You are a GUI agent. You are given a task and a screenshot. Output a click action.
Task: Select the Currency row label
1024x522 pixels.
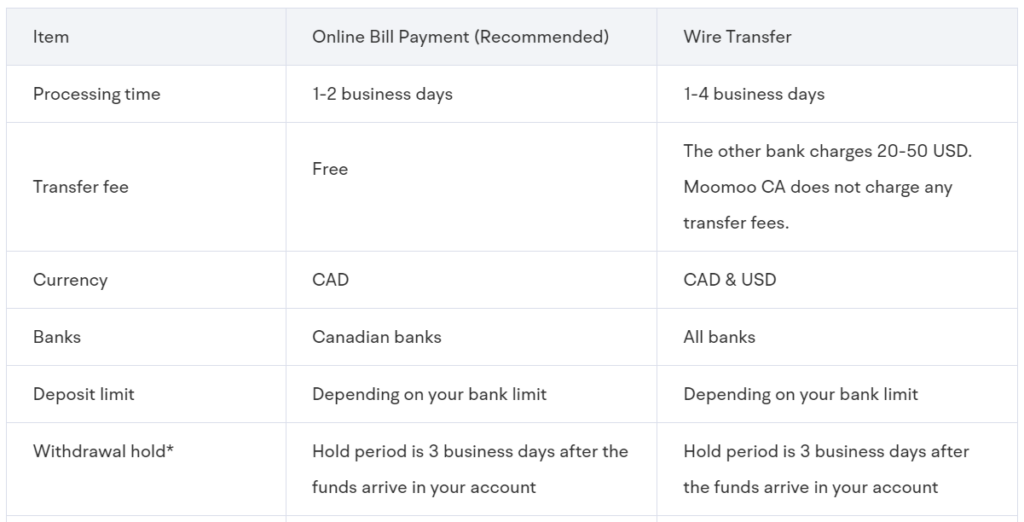71,280
